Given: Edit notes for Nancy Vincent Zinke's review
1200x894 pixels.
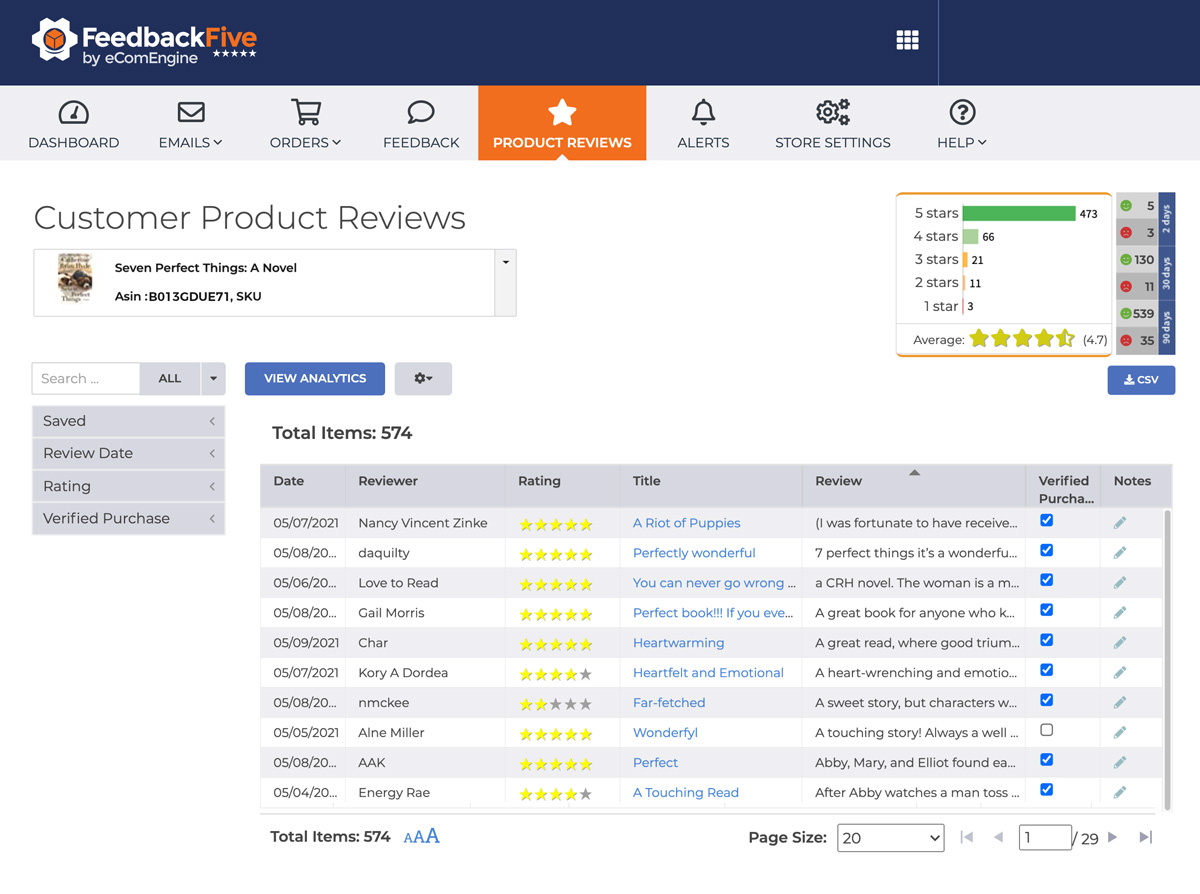Looking at the screenshot, I should point(1119,522).
